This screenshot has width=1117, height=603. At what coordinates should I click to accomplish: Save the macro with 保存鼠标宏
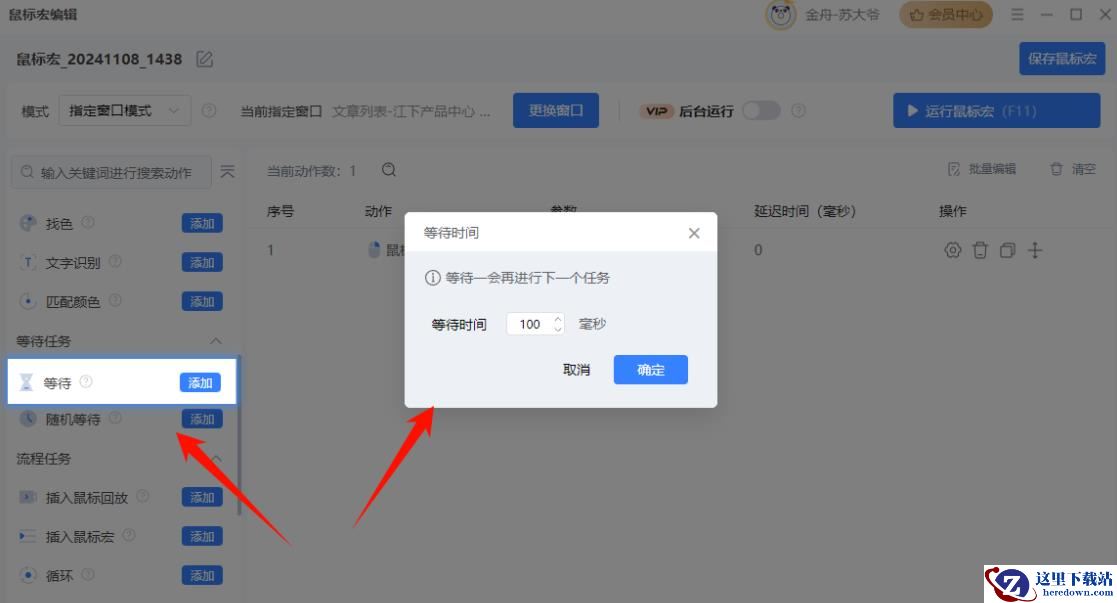click(x=1062, y=58)
